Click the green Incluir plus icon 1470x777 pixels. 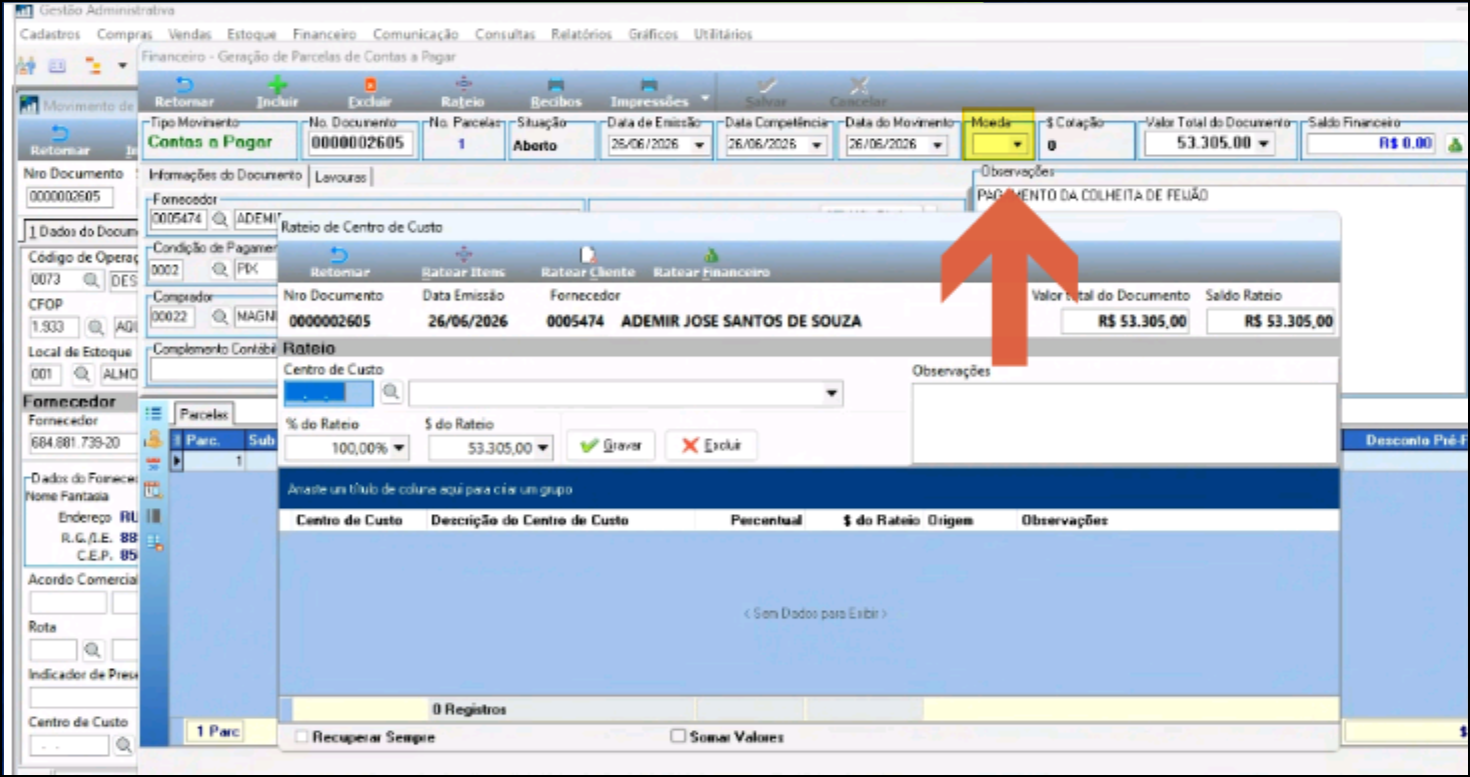click(277, 85)
